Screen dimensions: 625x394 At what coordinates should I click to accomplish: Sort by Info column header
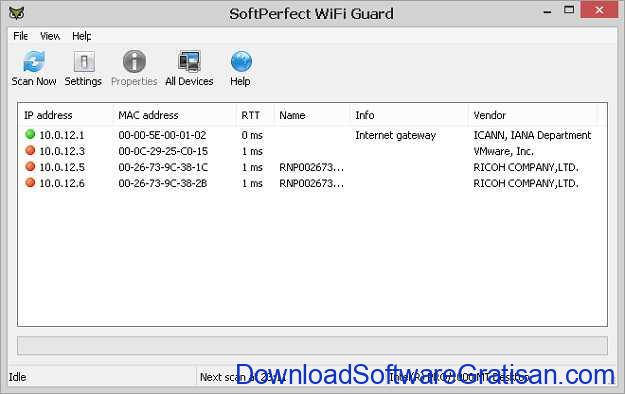click(x=365, y=115)
